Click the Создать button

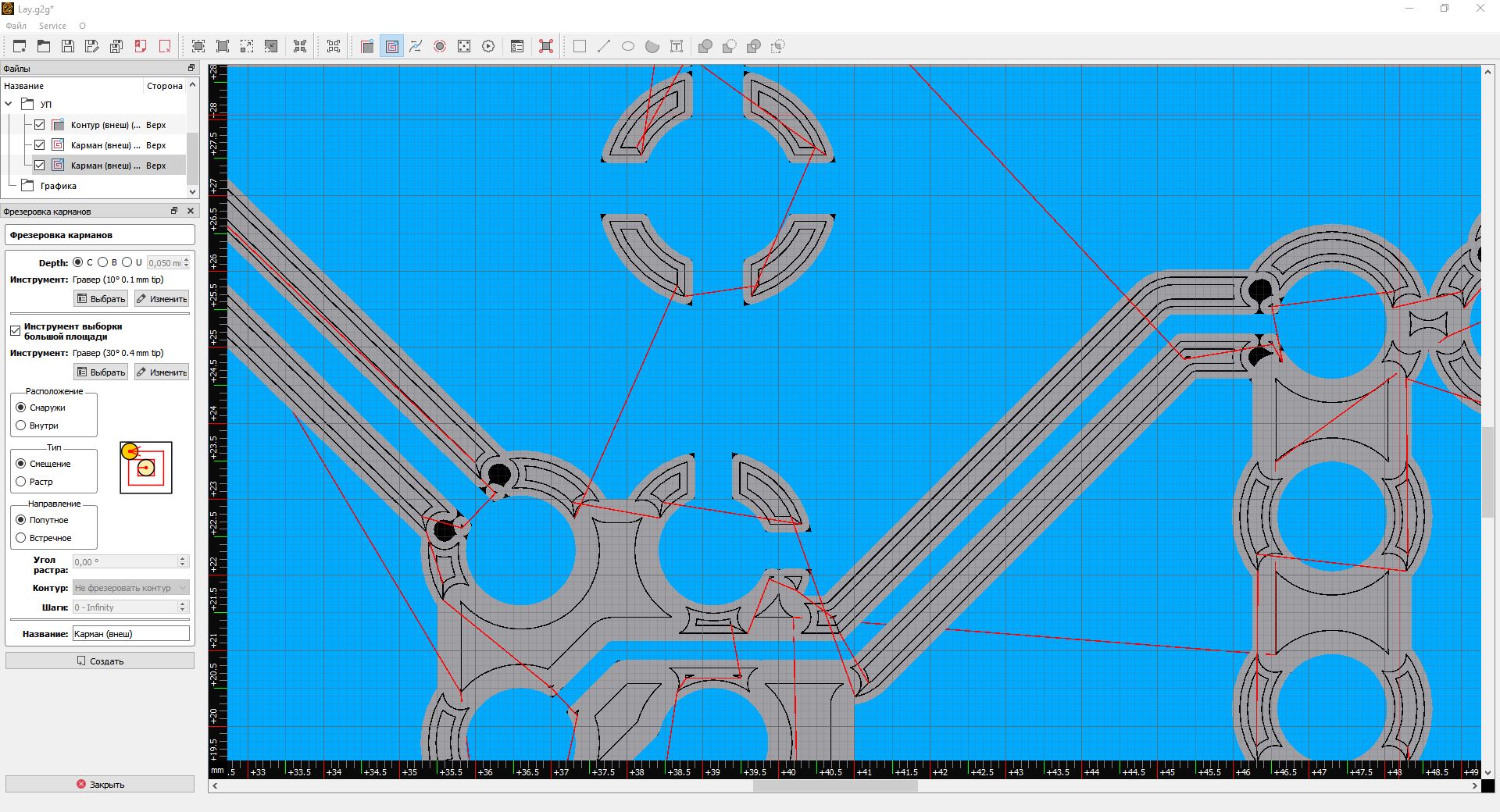[100, 661]
